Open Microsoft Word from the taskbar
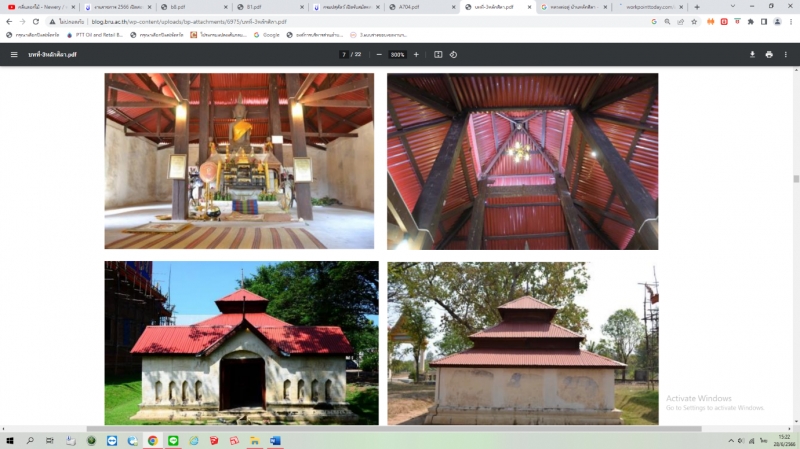This screenshot has width=800, height=449. tap(275, 441)
